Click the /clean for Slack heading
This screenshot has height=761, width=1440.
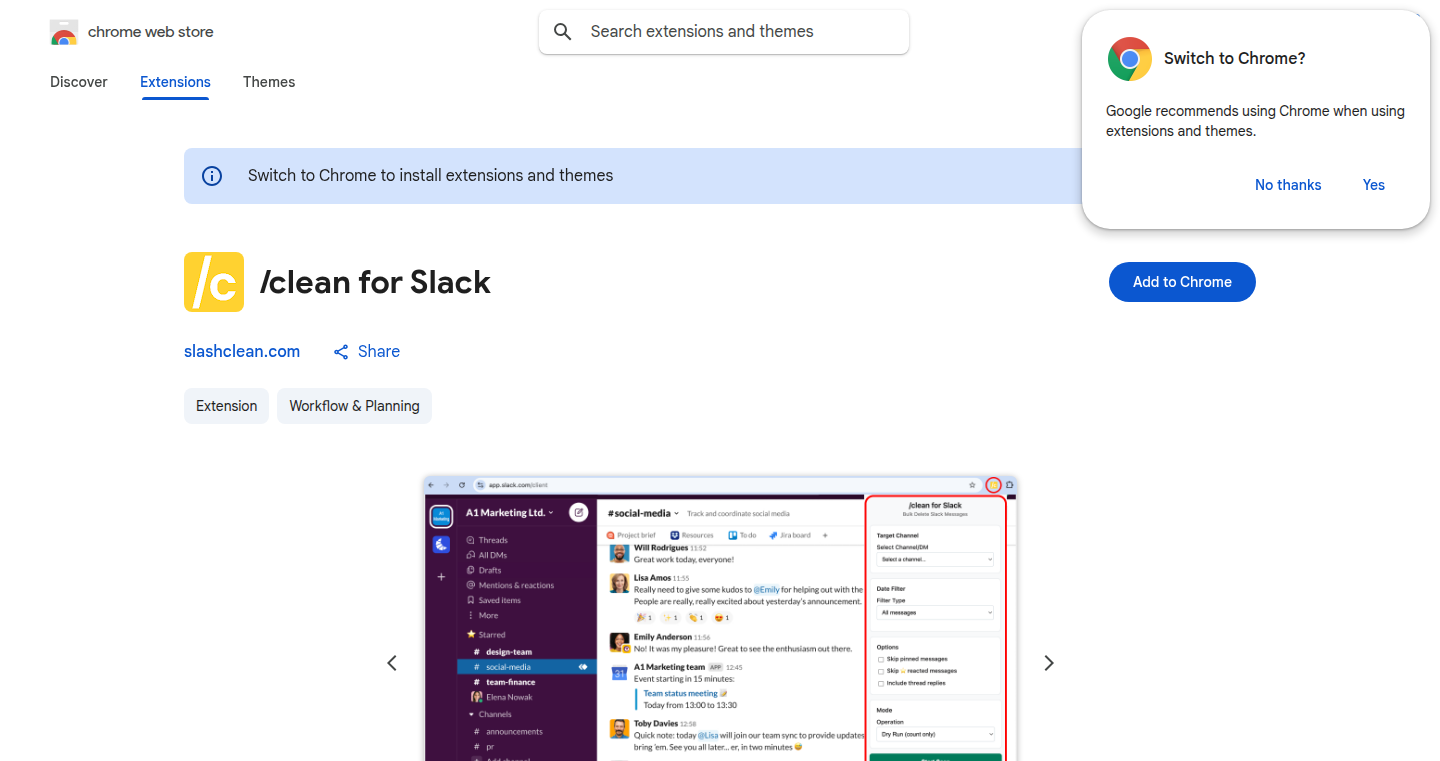click(375, 283)
